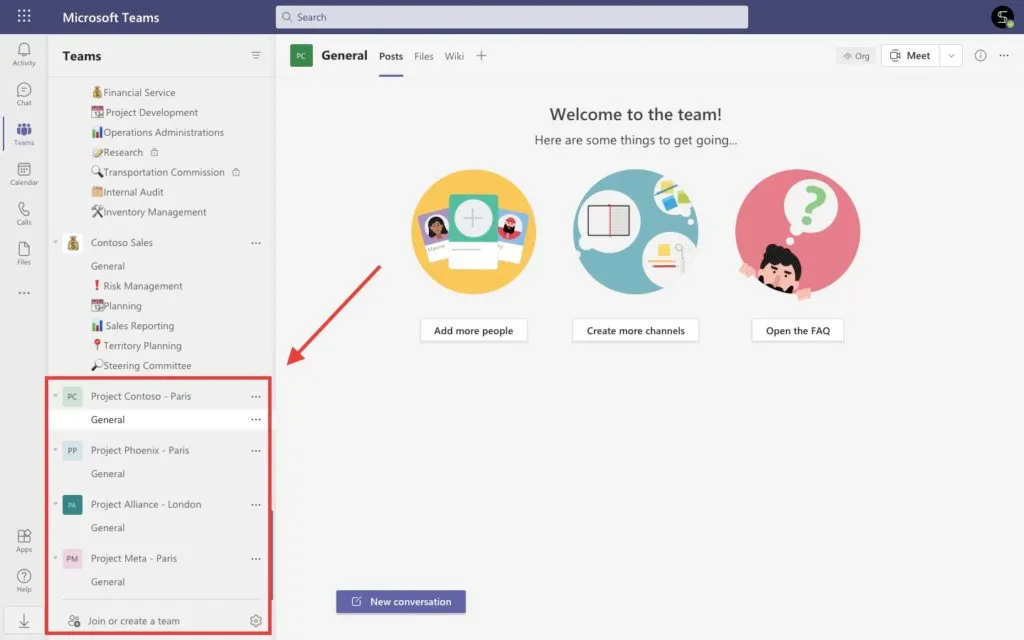This screenshot has width=1024, height=640.
Task: Open more options for selected General channel
Action: (x=256, y=420)
